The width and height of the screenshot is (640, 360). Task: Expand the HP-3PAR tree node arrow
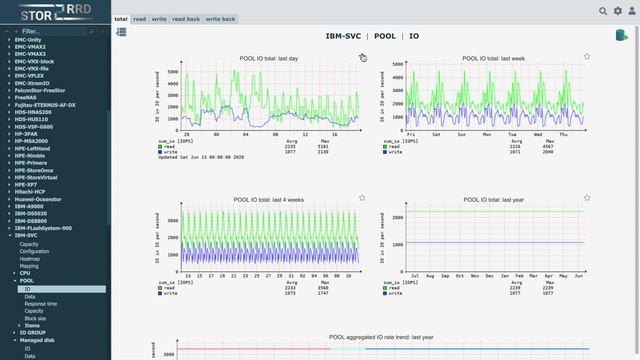9,134
